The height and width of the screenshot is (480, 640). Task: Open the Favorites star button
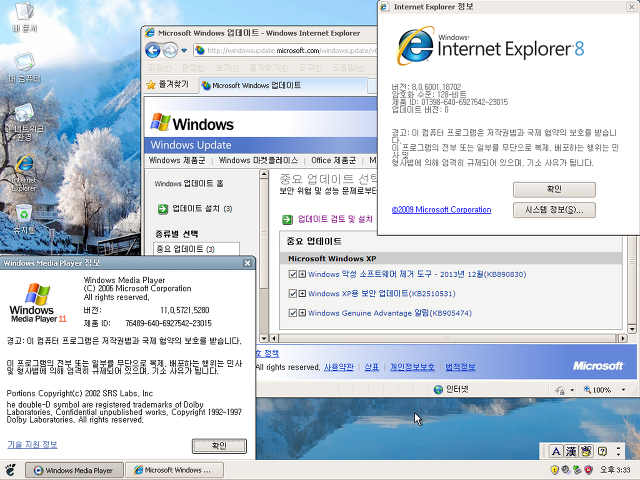167,85
